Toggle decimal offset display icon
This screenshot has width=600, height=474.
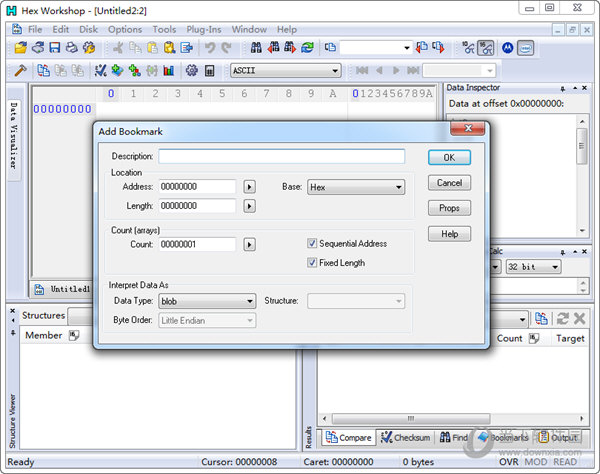[468, 48]
